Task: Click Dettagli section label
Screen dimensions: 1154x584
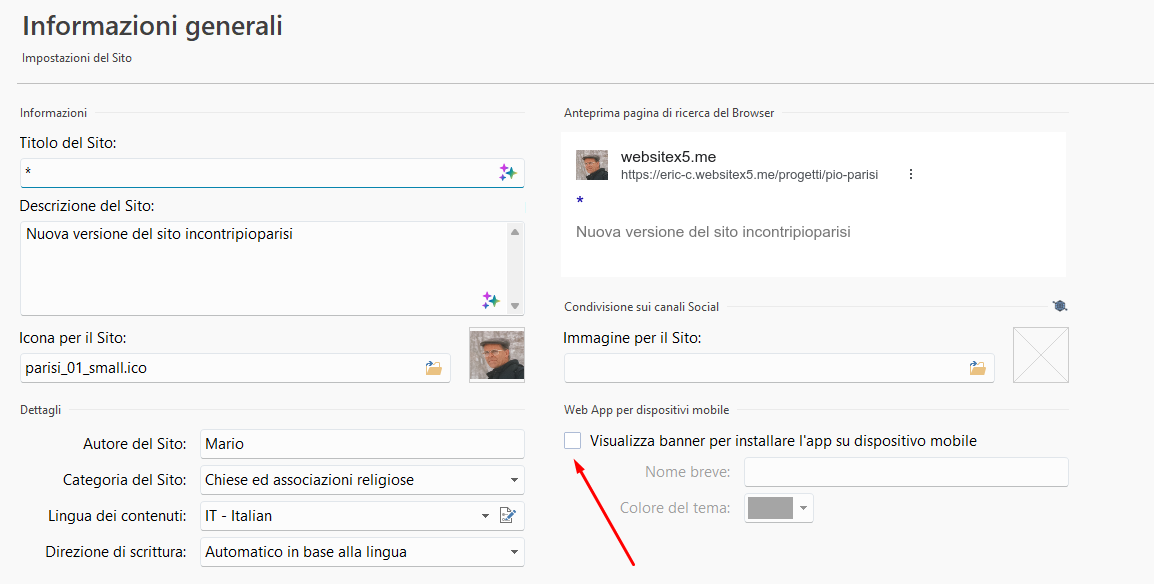Action: (40, 410)
